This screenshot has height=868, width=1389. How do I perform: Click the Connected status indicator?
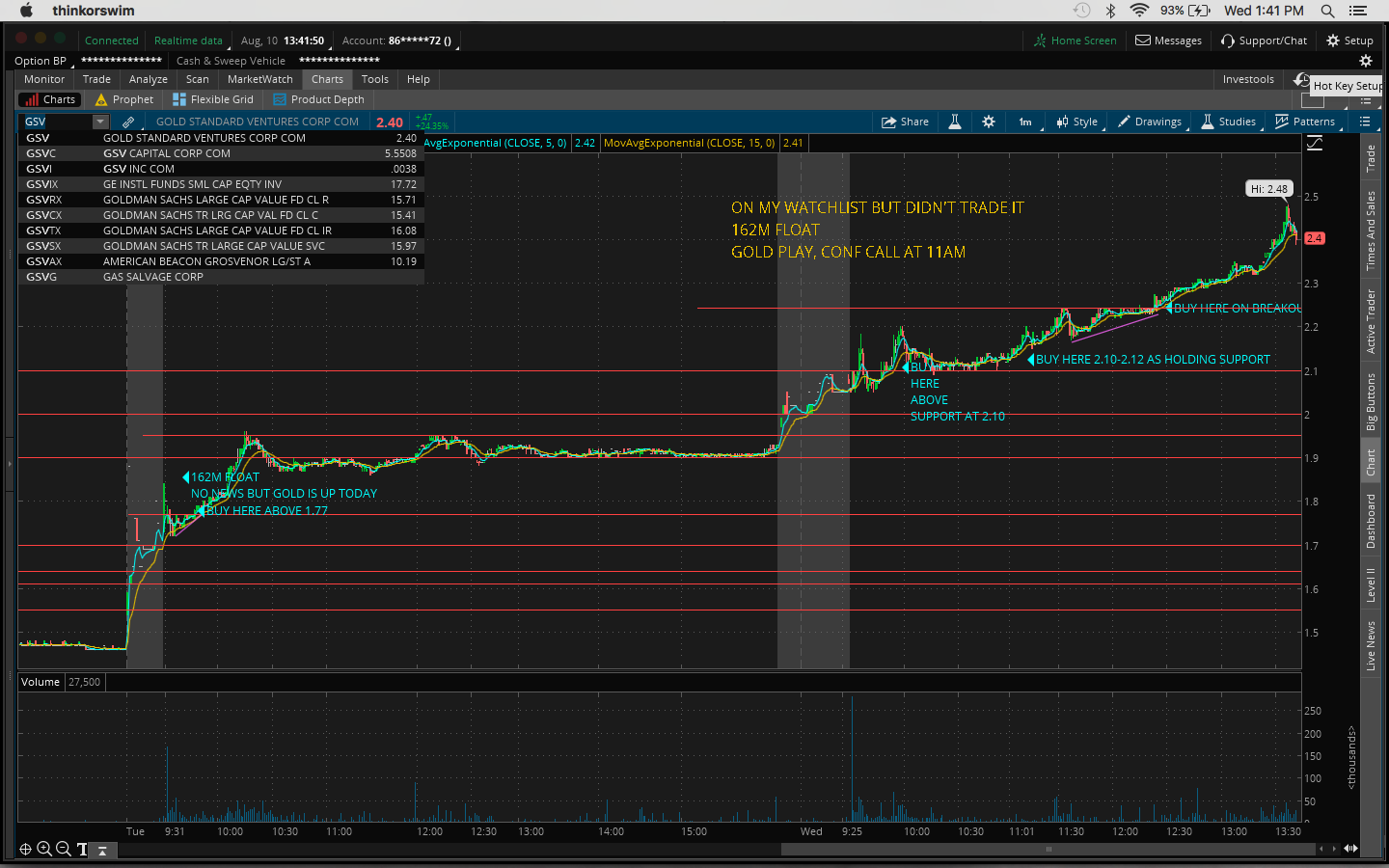[x=112, y=41]
